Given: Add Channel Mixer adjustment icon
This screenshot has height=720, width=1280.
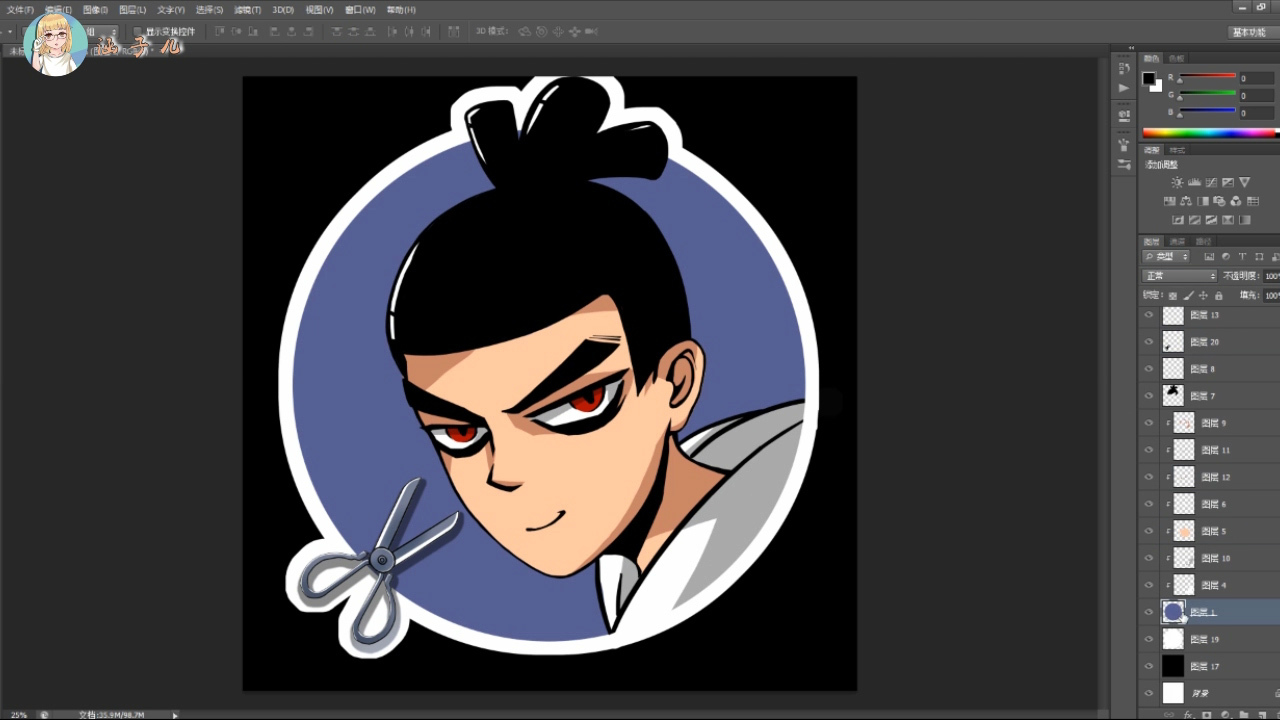Looking at the screenshot, I should pos(1236,201).
